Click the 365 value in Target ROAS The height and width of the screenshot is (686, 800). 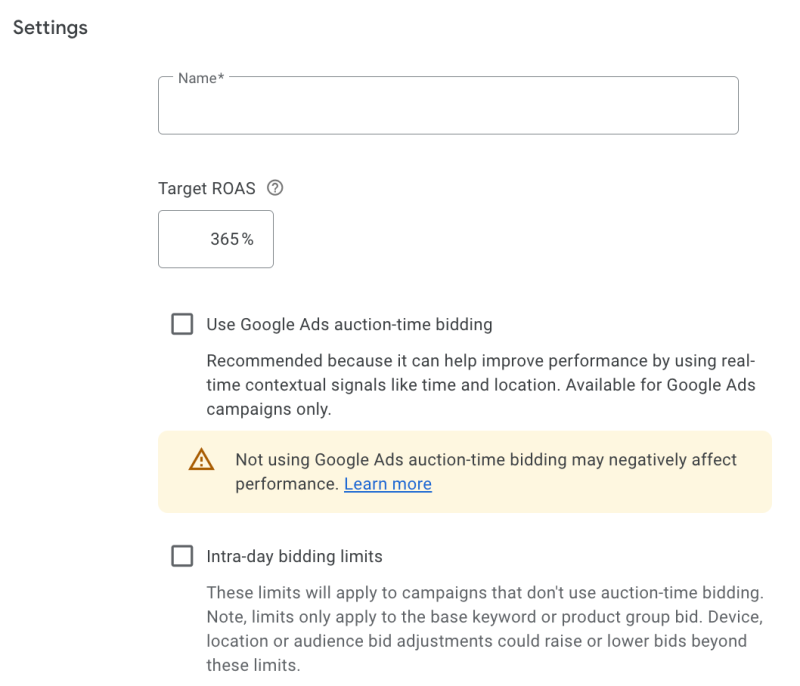224,239
